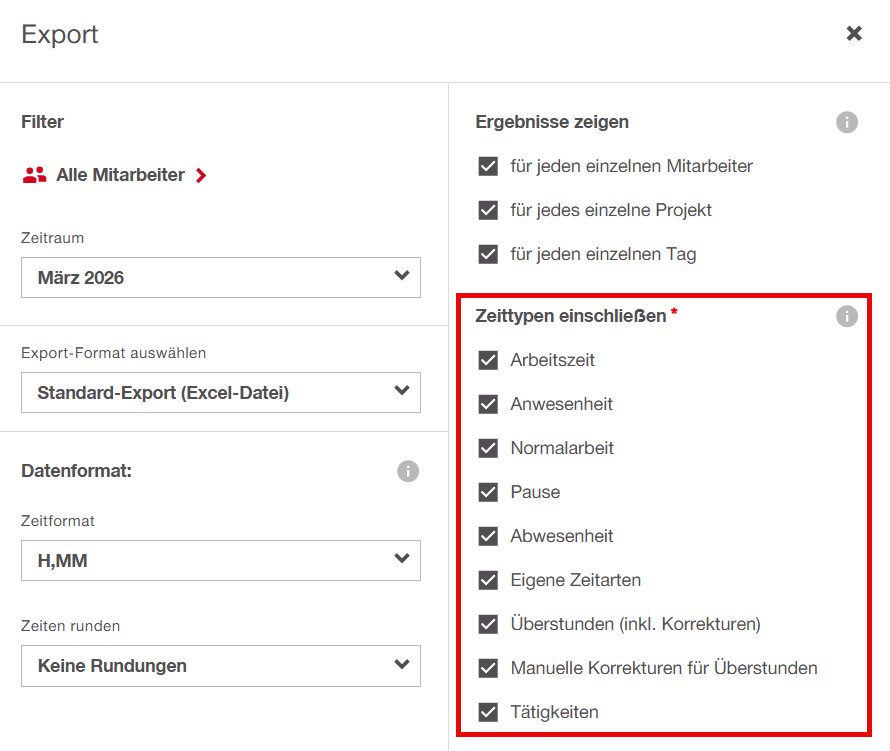Open the Zeiten runden dropdown

(220, 666)
